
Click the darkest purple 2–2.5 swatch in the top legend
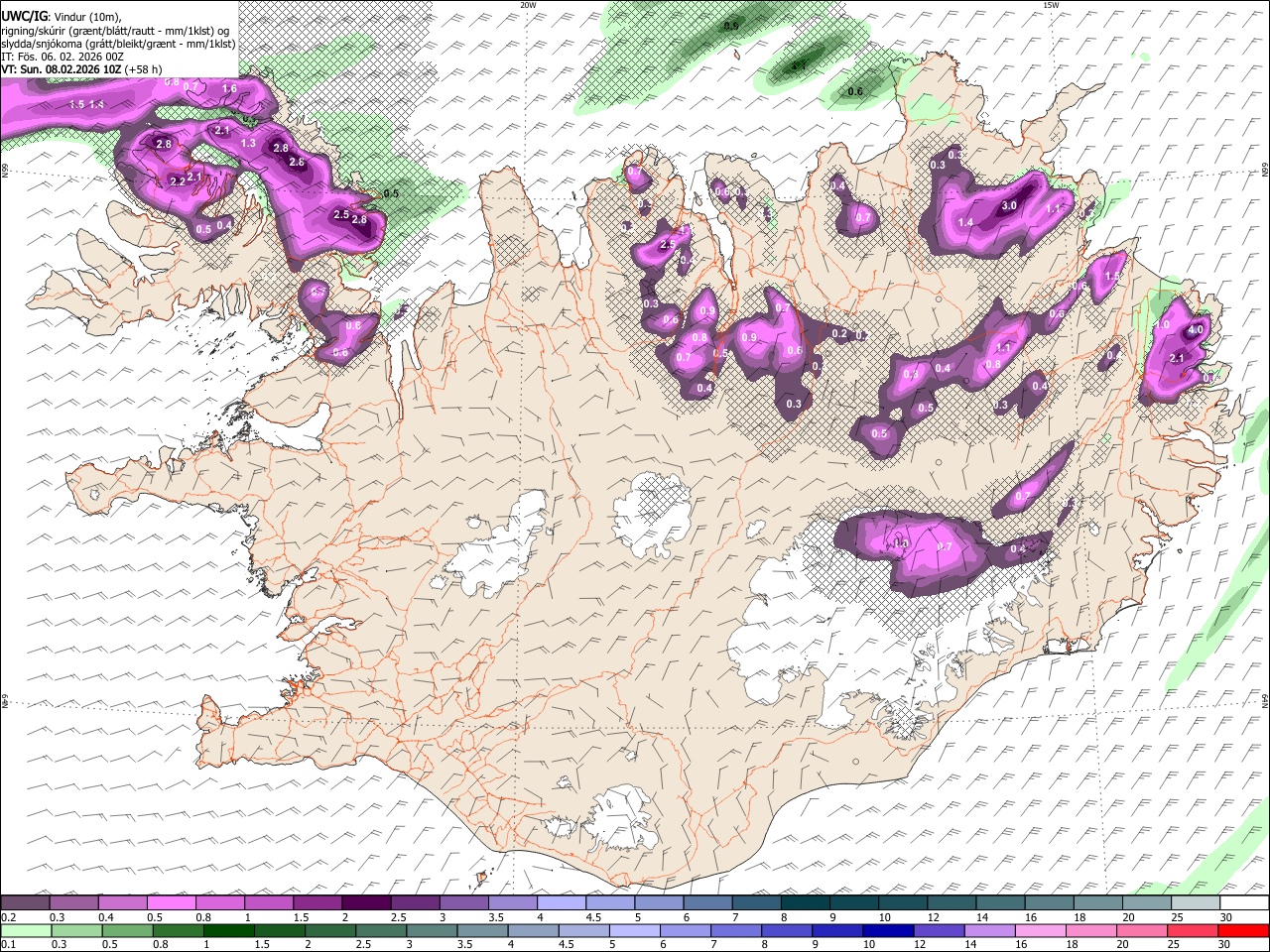tap(366, 902)
